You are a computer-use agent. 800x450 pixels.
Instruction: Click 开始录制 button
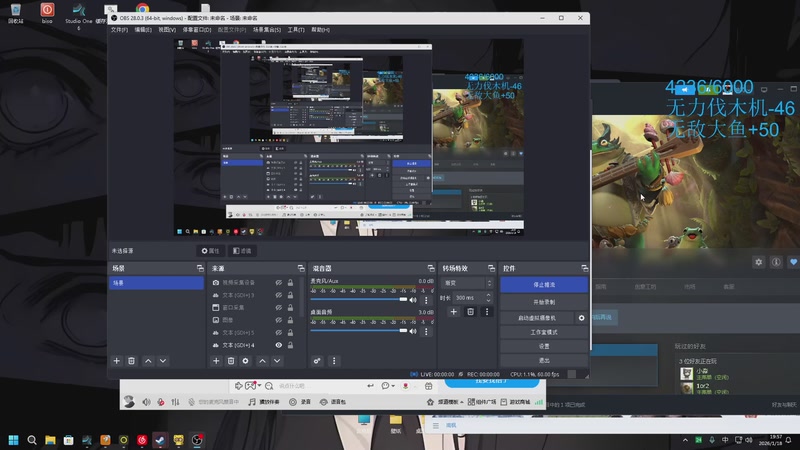[544, 302]
